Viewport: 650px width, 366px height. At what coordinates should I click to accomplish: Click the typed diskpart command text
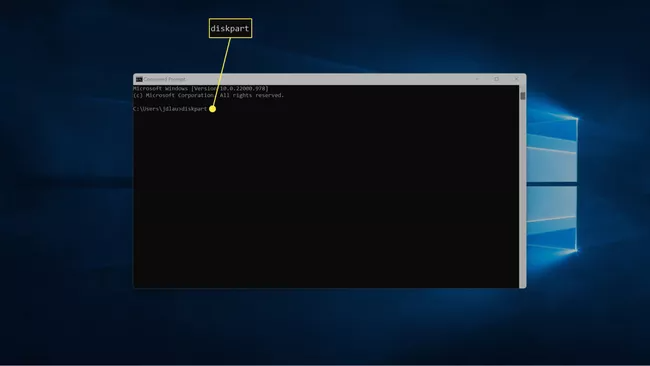pyautogui.click(x=194, y=109)
